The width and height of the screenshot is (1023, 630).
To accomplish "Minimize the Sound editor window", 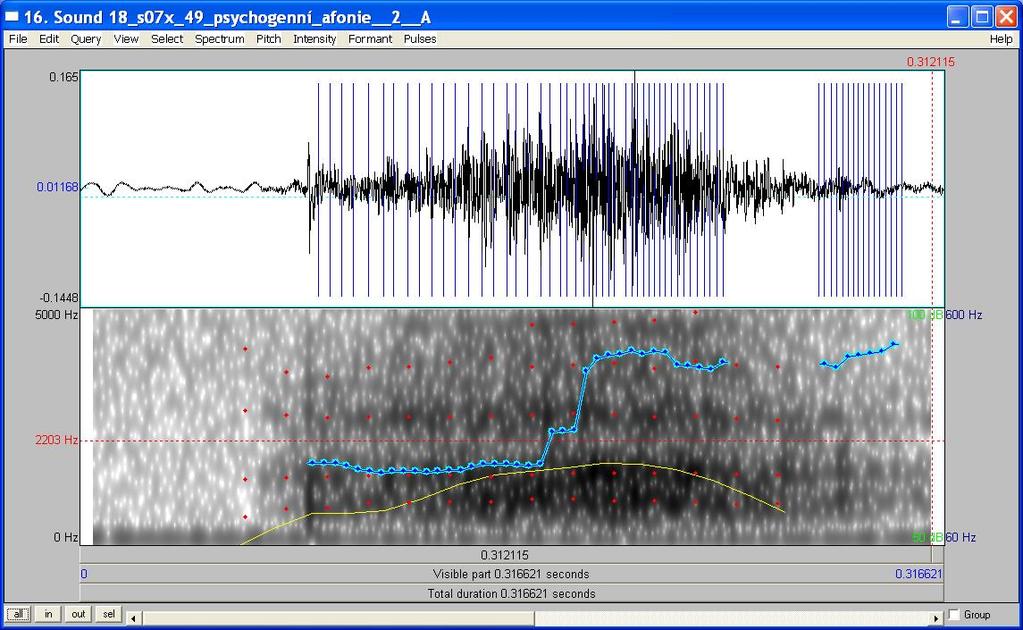I will click(x=958, y=16).
